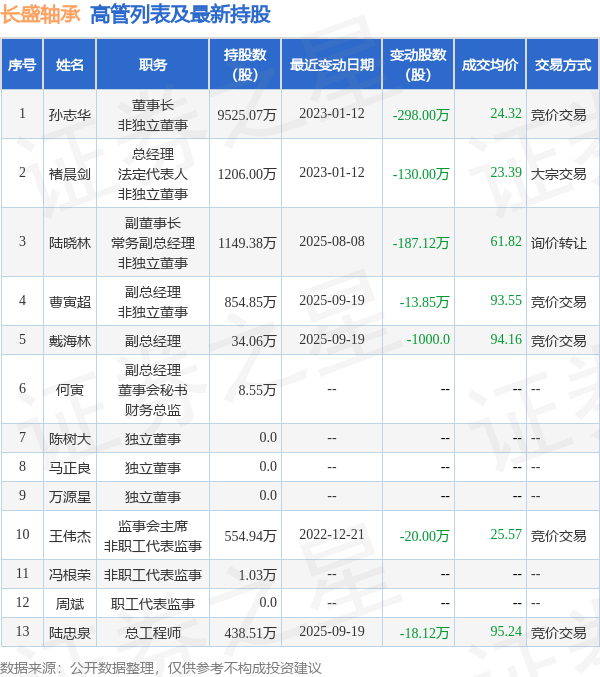Click the 数据来源 disclaimer footer text
Screen dimensions: 600x677
tap(161, 668)
